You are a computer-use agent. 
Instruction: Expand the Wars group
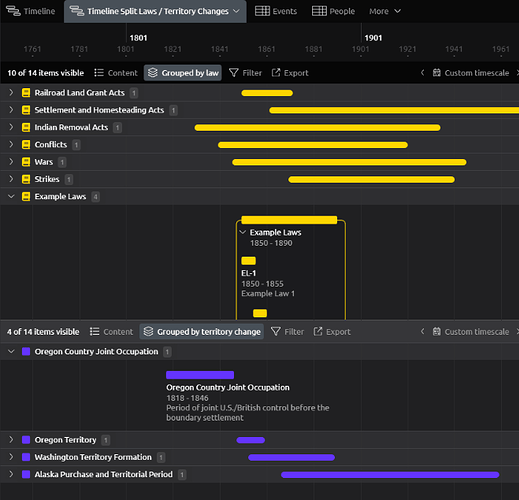[x=11, y=162]
